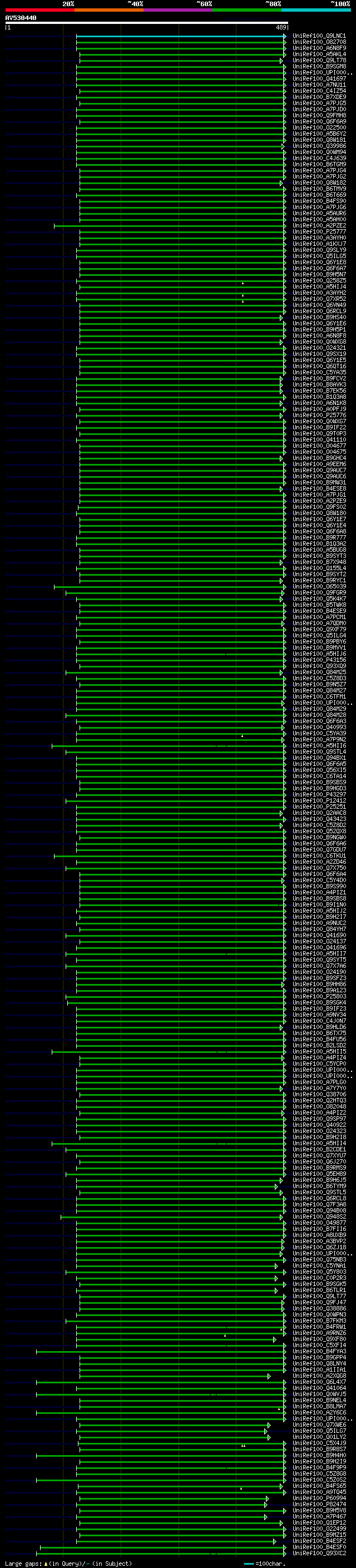Select hit label UniRef100_P12412
Screen dimensions: 356x1568
(319, 801)
